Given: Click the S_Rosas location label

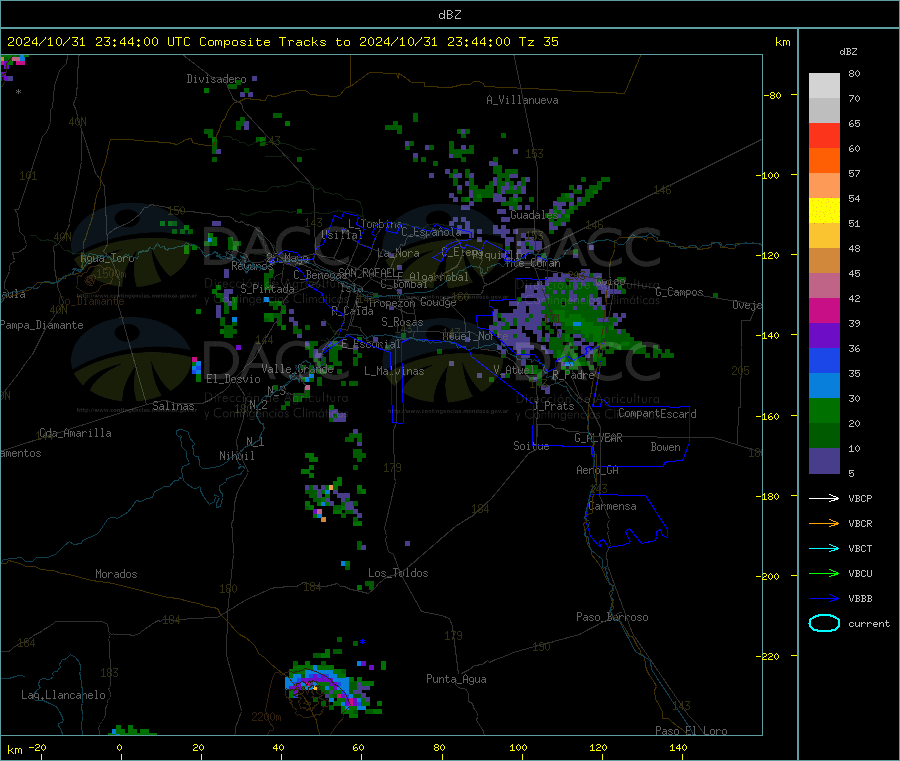Looking at the screenshot, I should pyautogui.click(x=402, y=323).
